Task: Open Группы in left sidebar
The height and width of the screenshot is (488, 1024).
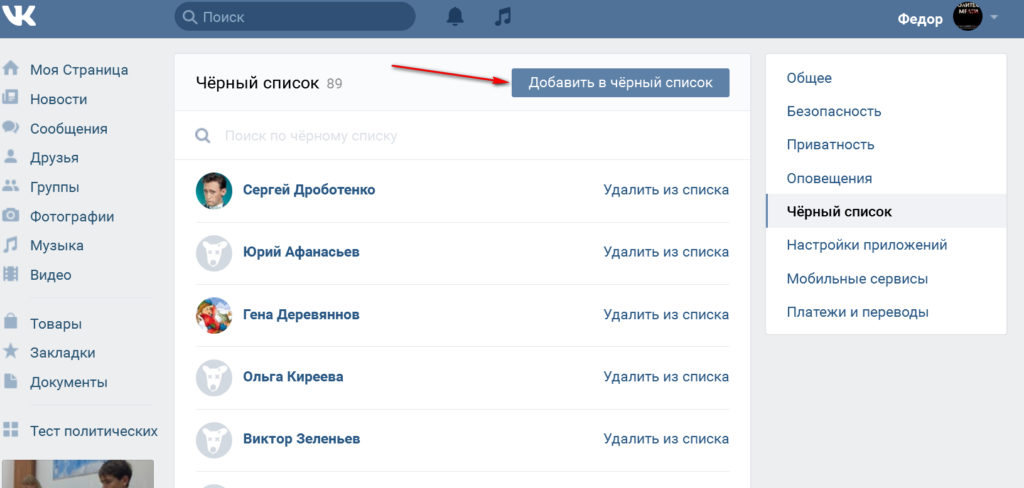Action: point(55,187)
